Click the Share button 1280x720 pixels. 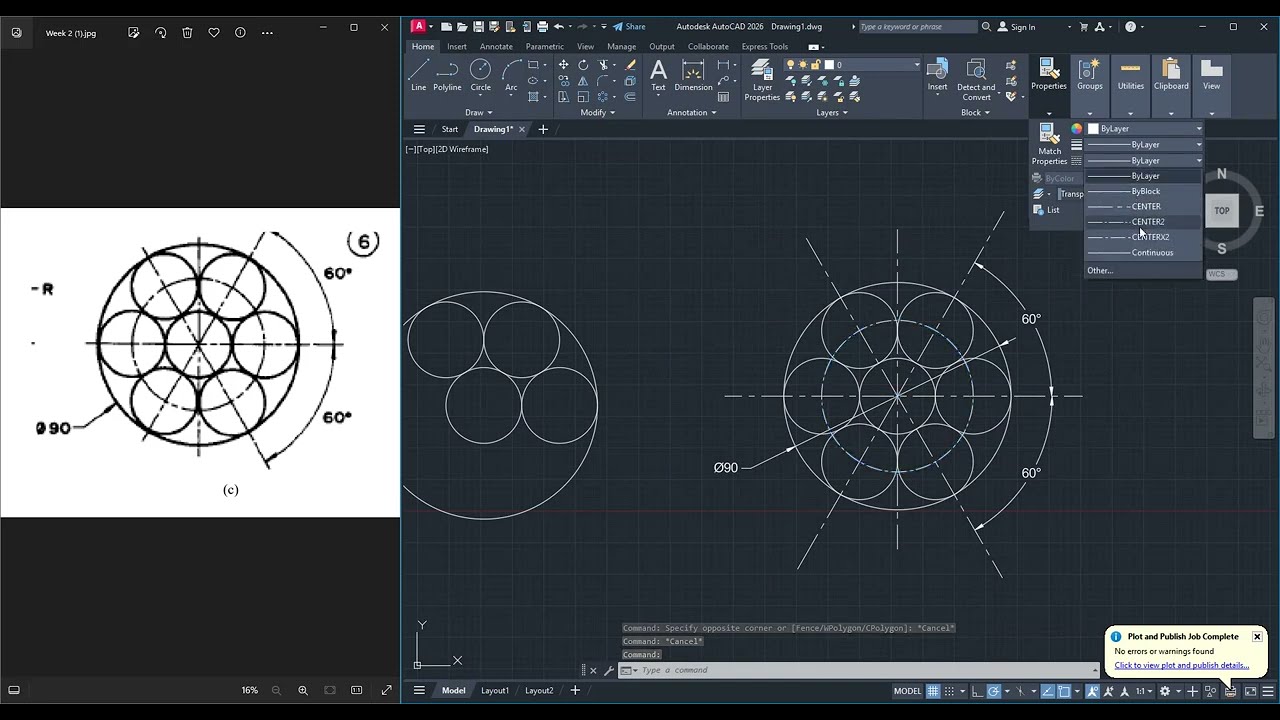click(629, 27)
